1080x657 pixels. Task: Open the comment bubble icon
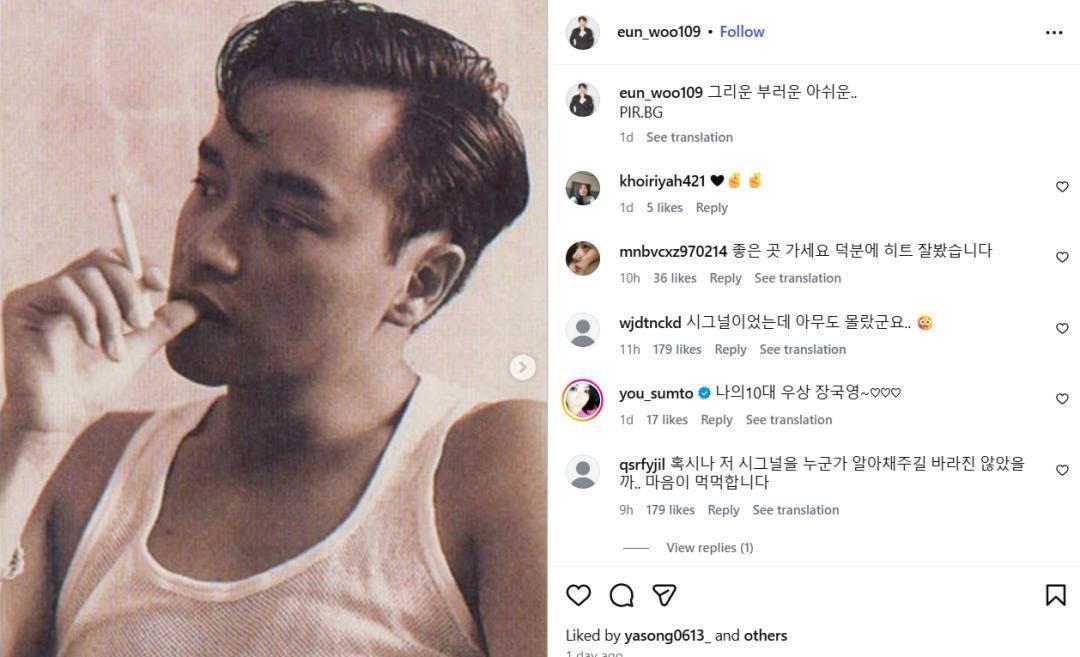[x=622, y=595]
